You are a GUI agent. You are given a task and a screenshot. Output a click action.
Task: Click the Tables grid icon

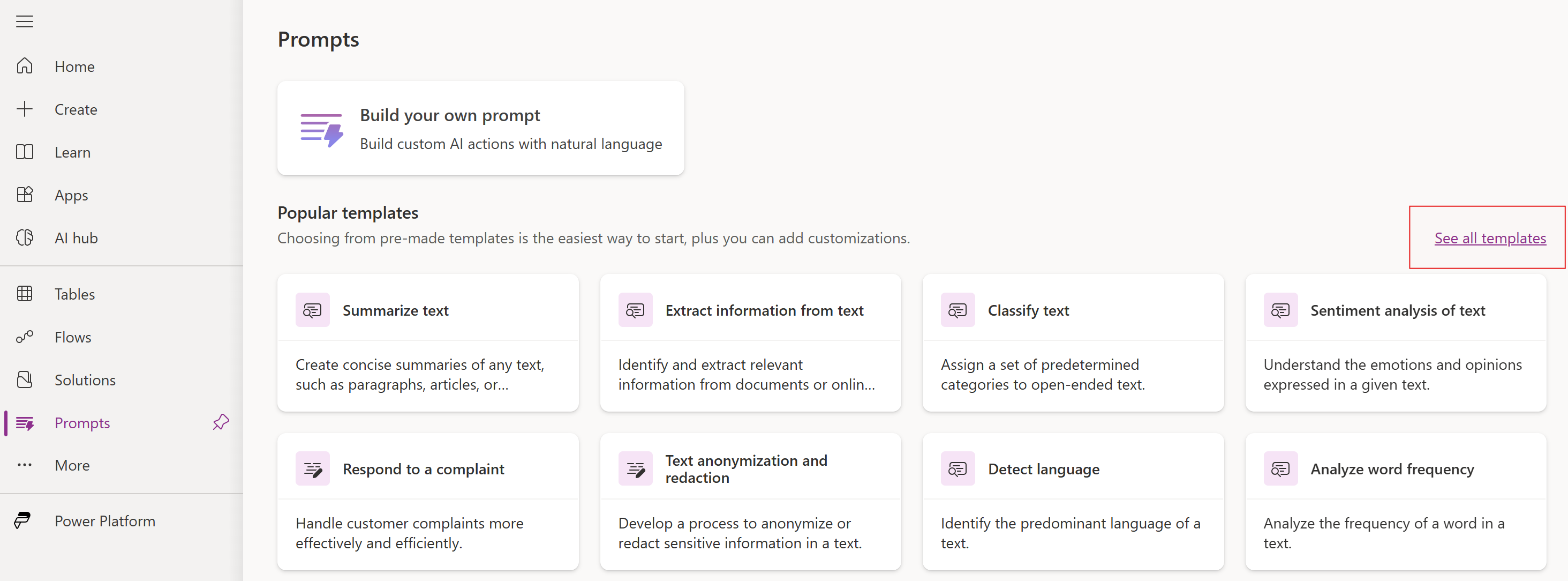(24, 294)
